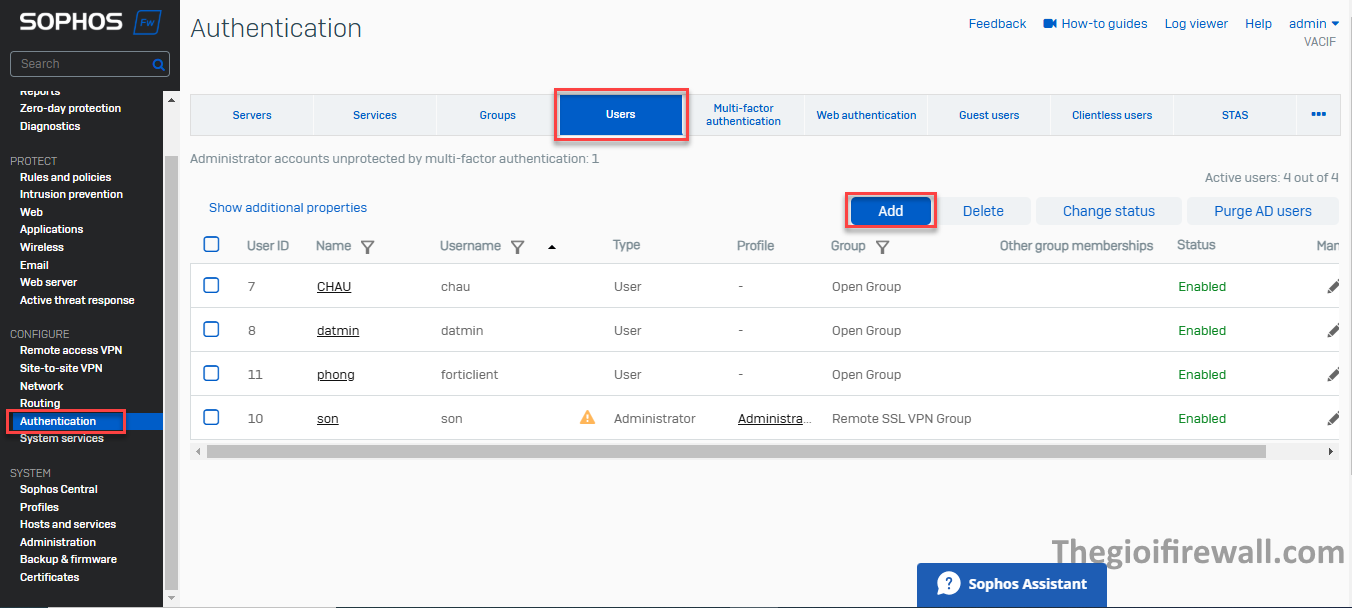Viewport: 1352px width, 608px height.
Task: Expand more tabs with the ellipsis button
Action: (x=1318, y=114)
